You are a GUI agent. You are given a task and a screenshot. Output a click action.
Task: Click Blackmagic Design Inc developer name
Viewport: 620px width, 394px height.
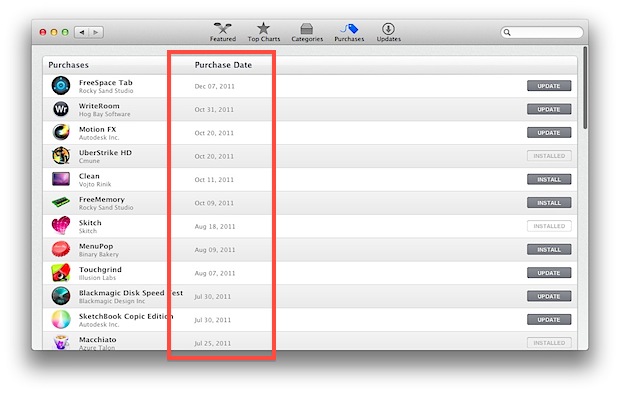[x=112, y=301]
